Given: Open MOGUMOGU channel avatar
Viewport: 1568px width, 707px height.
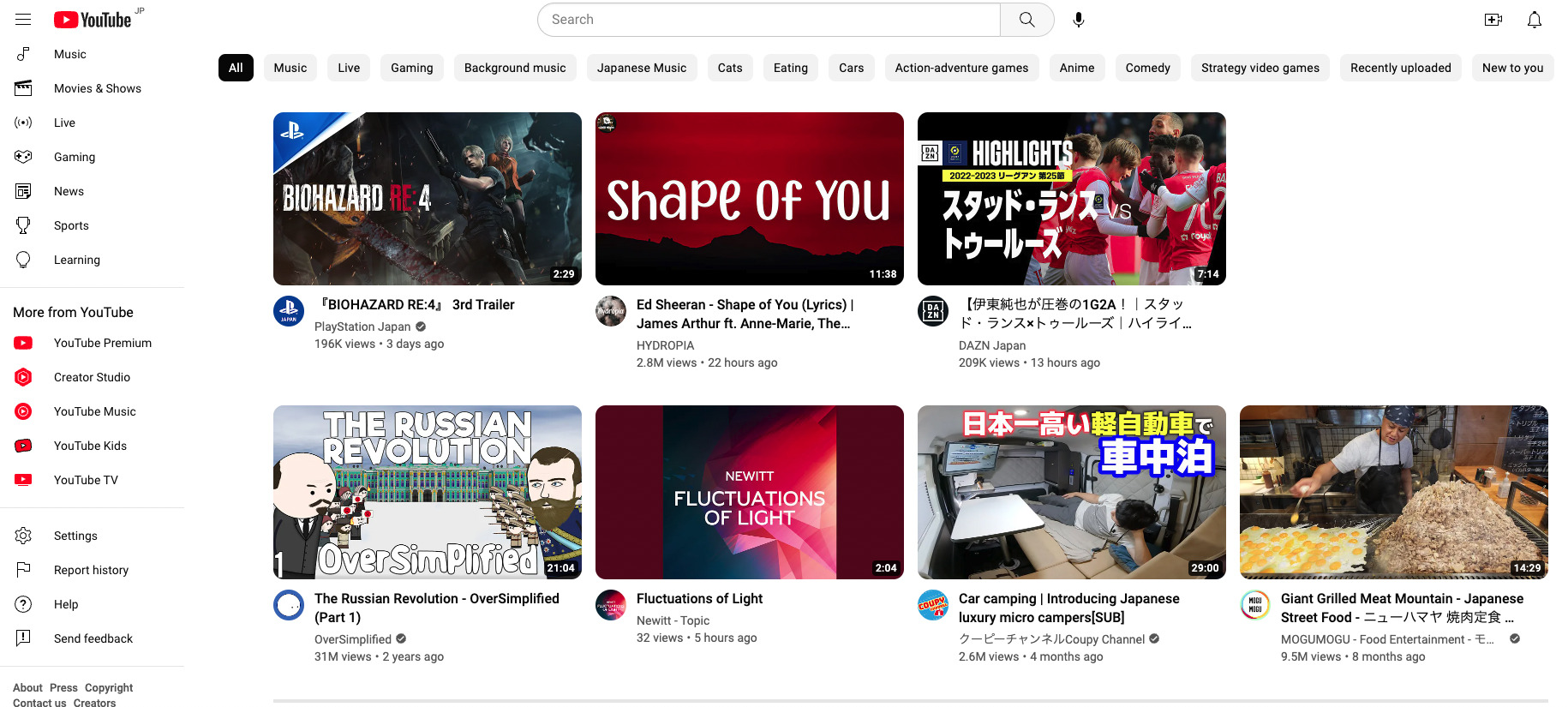Looking at the screenshot, I should click(x=1255, y=605).
